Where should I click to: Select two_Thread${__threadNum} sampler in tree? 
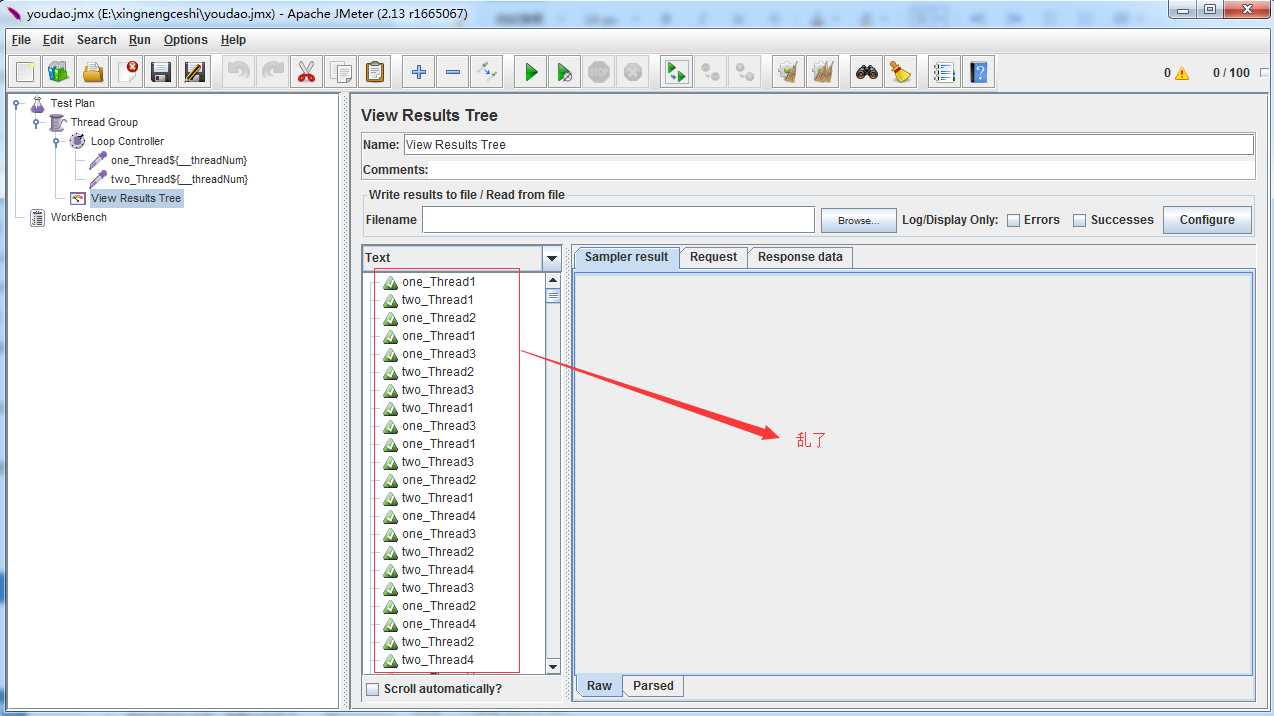point(179,179)
